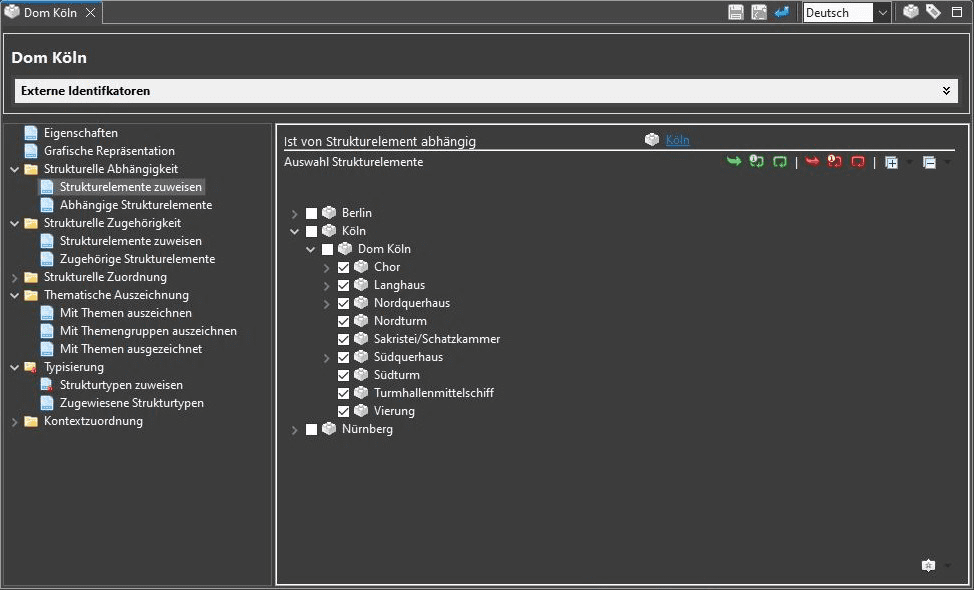Image resolution: width=974 pixels, height=590 pixels.
Task: Click the collapse all minus icon
Action: [929, 163]
